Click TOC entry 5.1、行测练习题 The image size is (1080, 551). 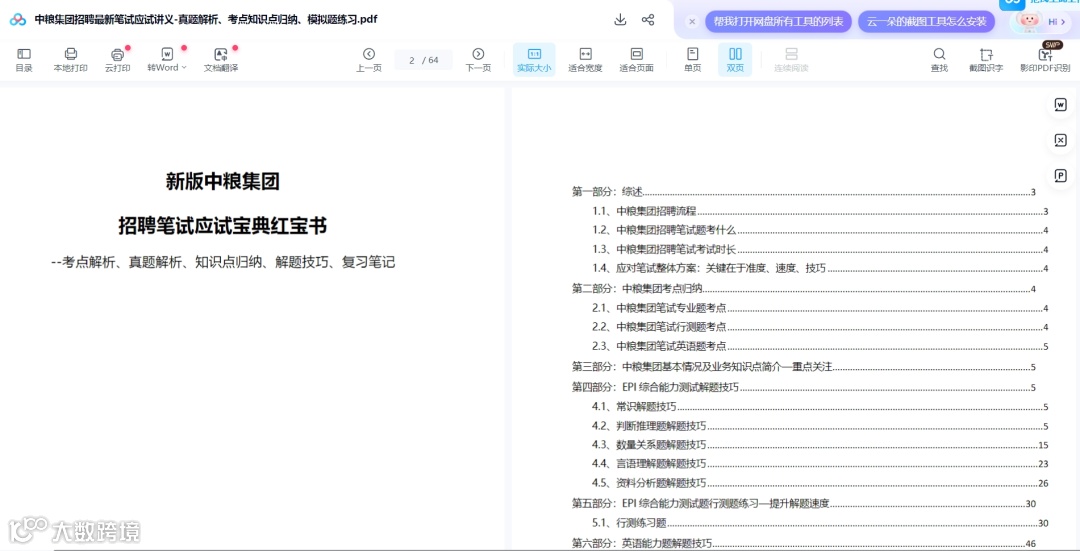click(820, 523)
